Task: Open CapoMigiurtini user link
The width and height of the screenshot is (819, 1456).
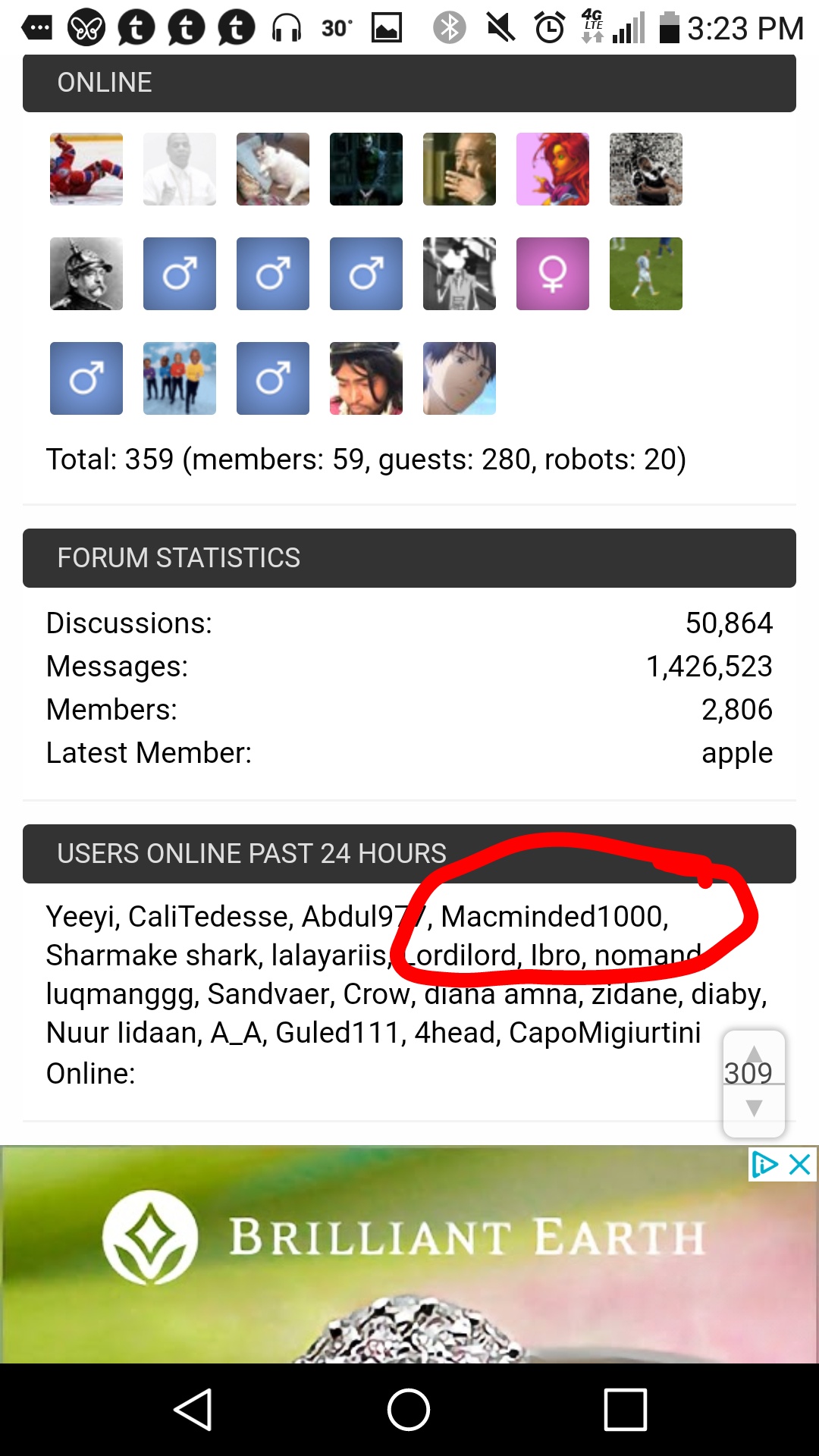Action: [x=604, y=1033]
